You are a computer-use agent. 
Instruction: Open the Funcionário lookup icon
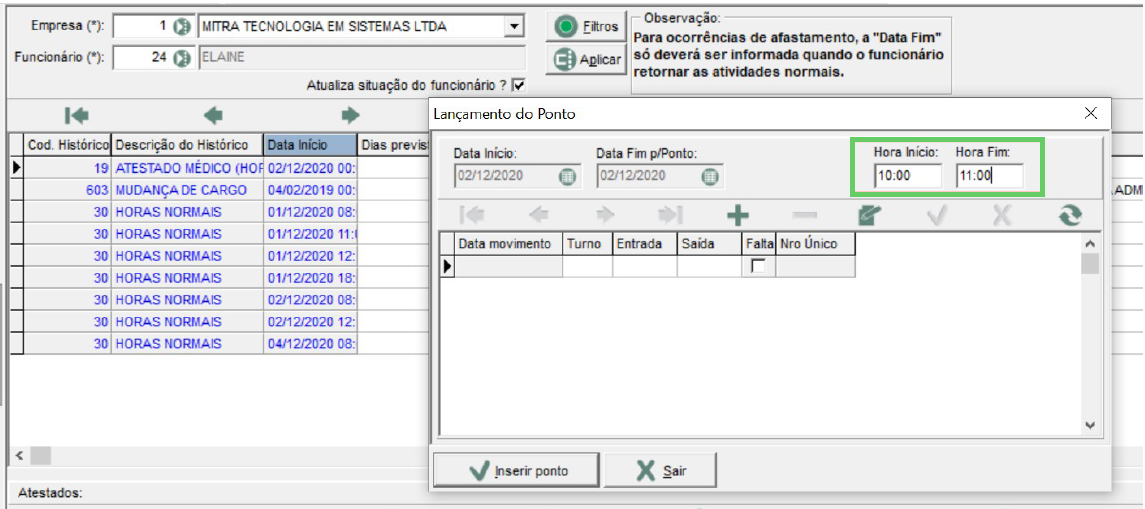click(181, 58)
